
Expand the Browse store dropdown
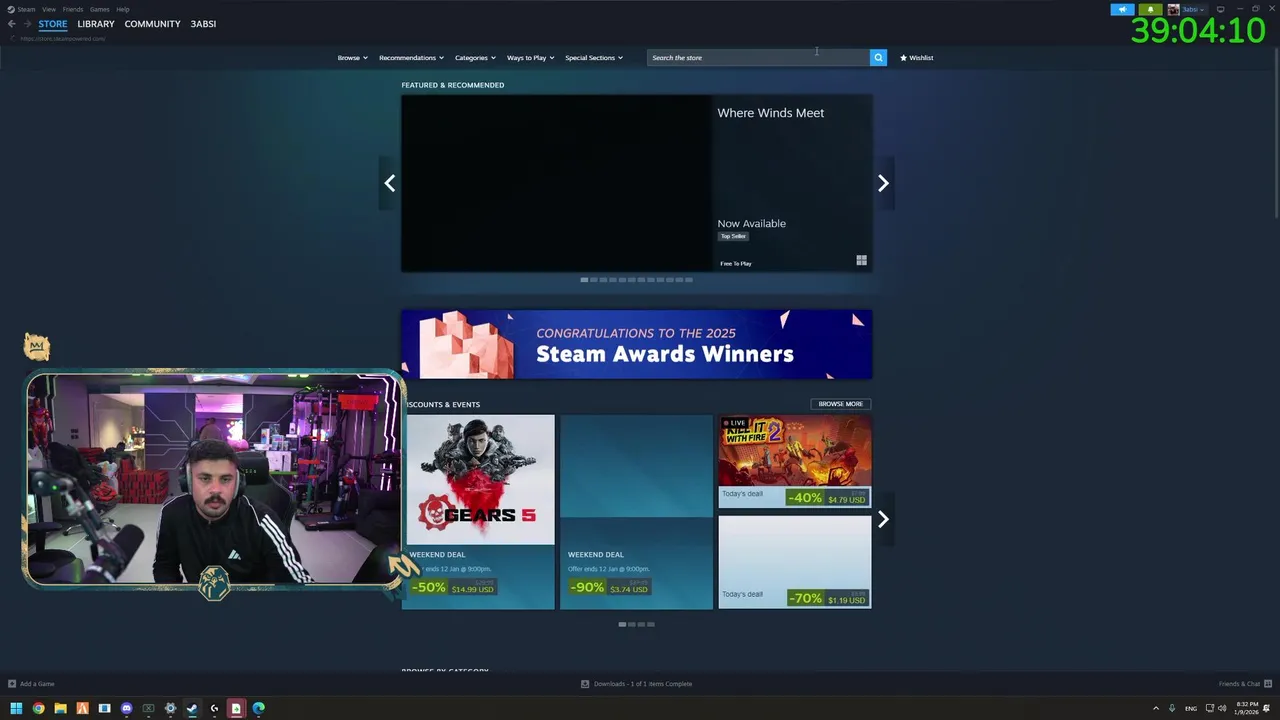tap(352, 58)
